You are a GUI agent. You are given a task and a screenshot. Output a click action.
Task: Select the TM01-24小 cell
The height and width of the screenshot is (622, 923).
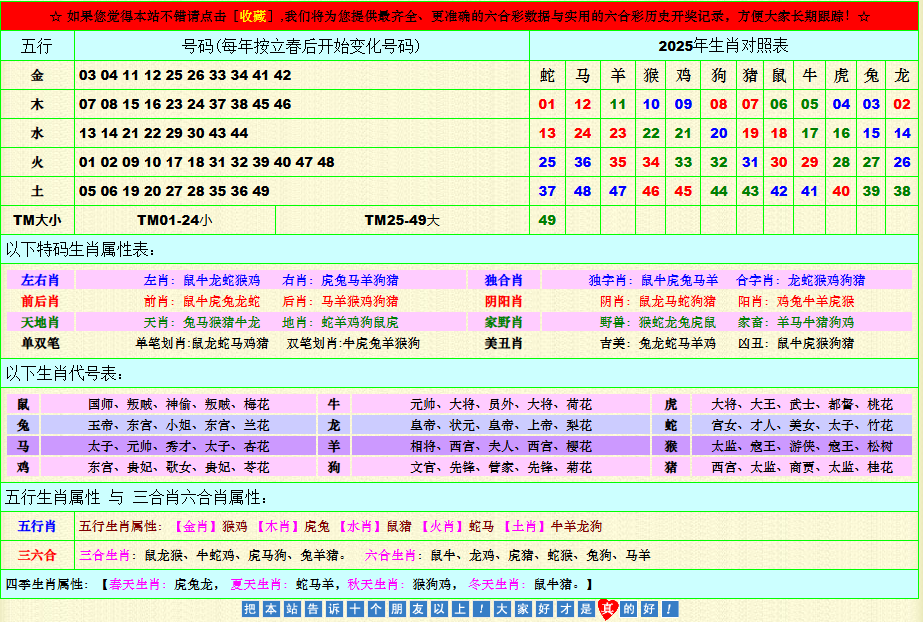(174, 220)
